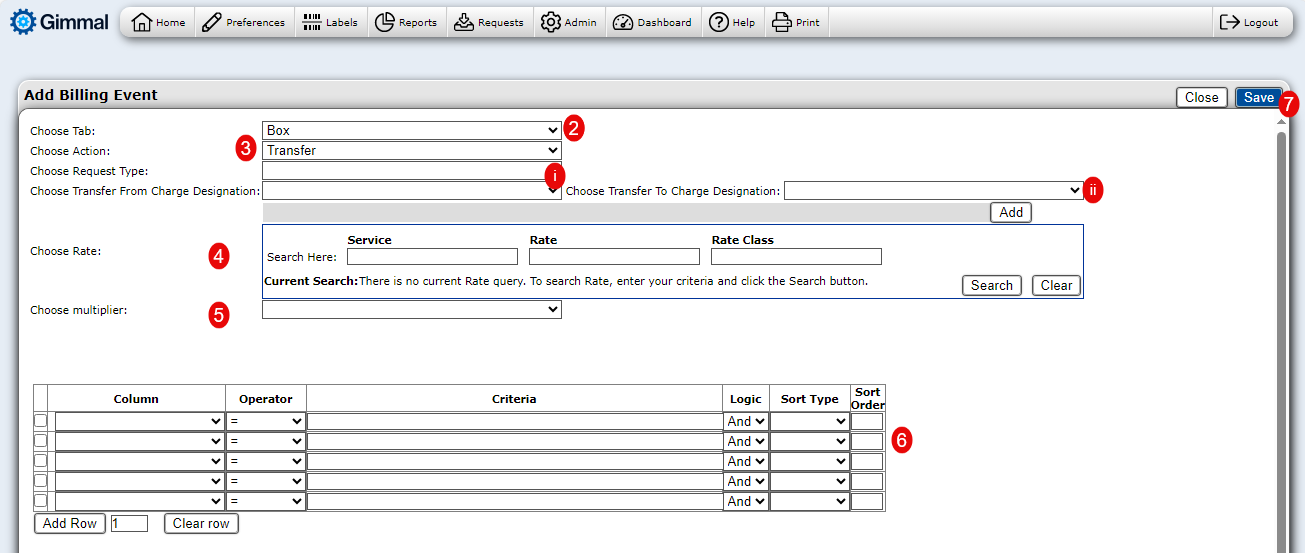This screenshot has width=1305, height=553.
Task: Click the Home house icon
Action: (x=142, y=22)
